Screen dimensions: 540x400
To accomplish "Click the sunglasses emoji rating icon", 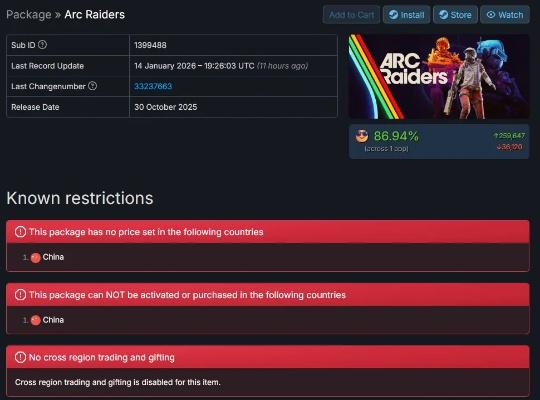I will 362,136.
